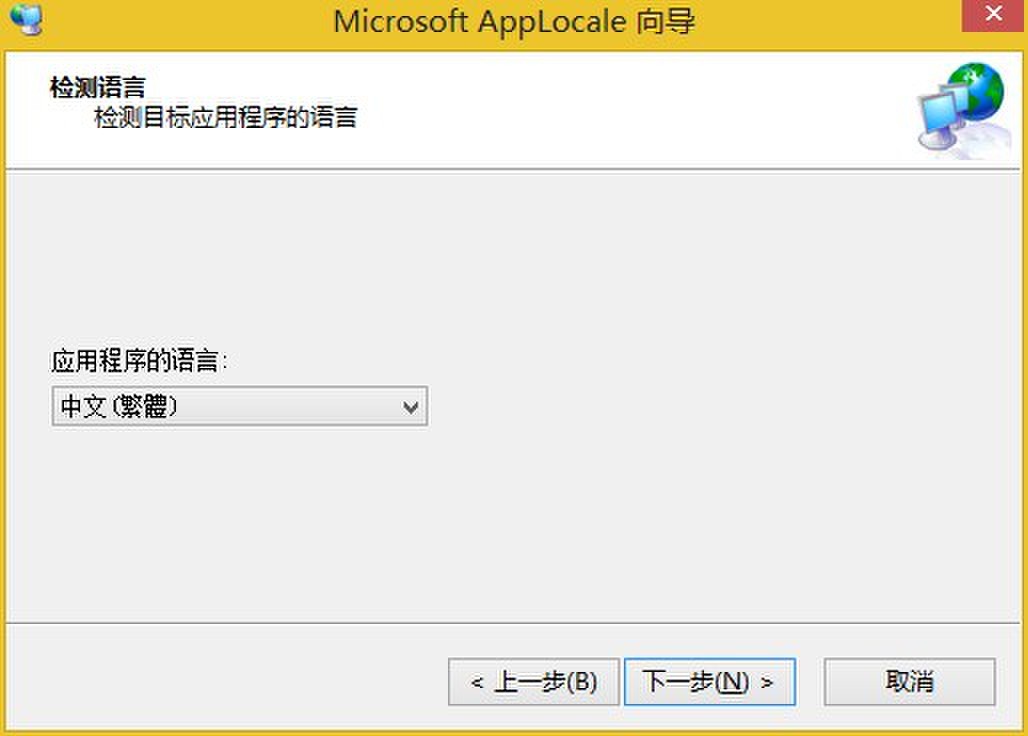Click the Microsoft AppLocale 向导 title text
The image size is (1028, 736).
pyautogui.click(x=514, y=21)
